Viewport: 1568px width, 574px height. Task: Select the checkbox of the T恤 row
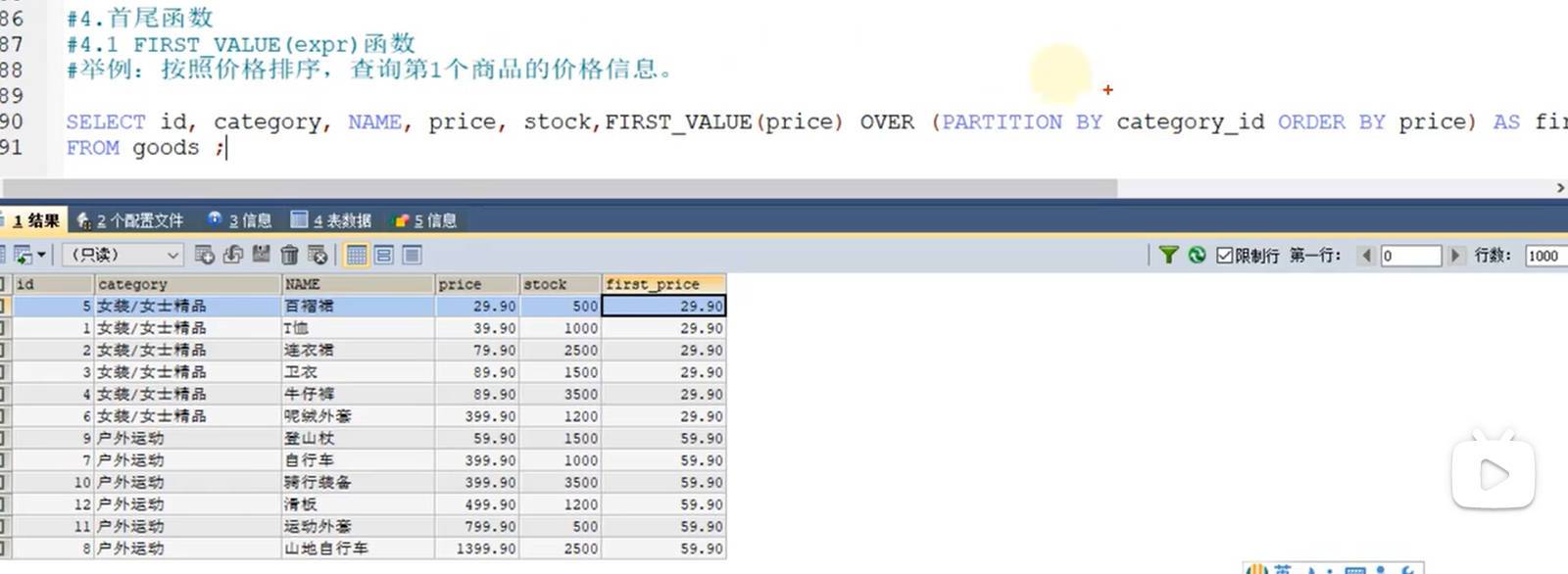pyautogui.click(x=4, y=328)
